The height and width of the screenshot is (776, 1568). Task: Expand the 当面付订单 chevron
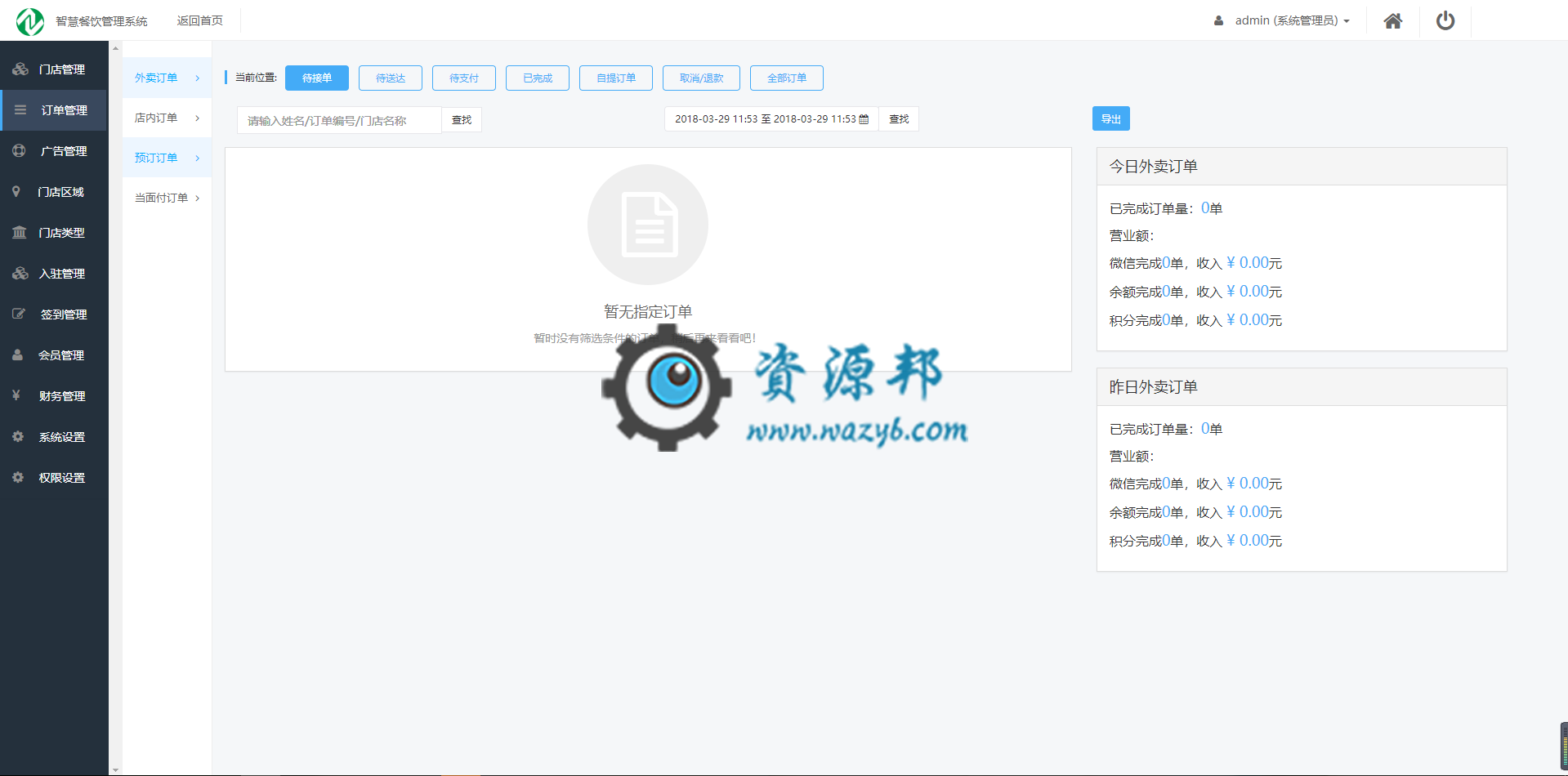198,198
